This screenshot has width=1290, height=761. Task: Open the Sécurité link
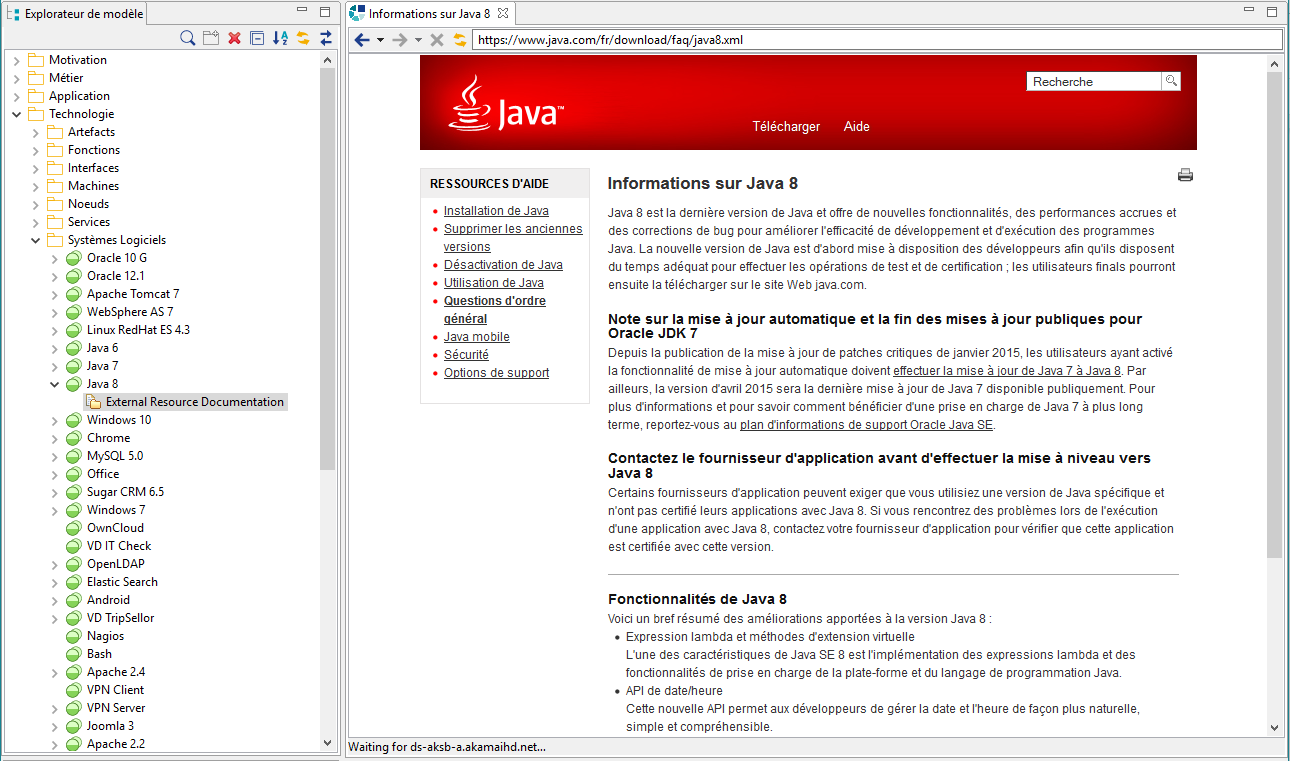click(466, 355)
